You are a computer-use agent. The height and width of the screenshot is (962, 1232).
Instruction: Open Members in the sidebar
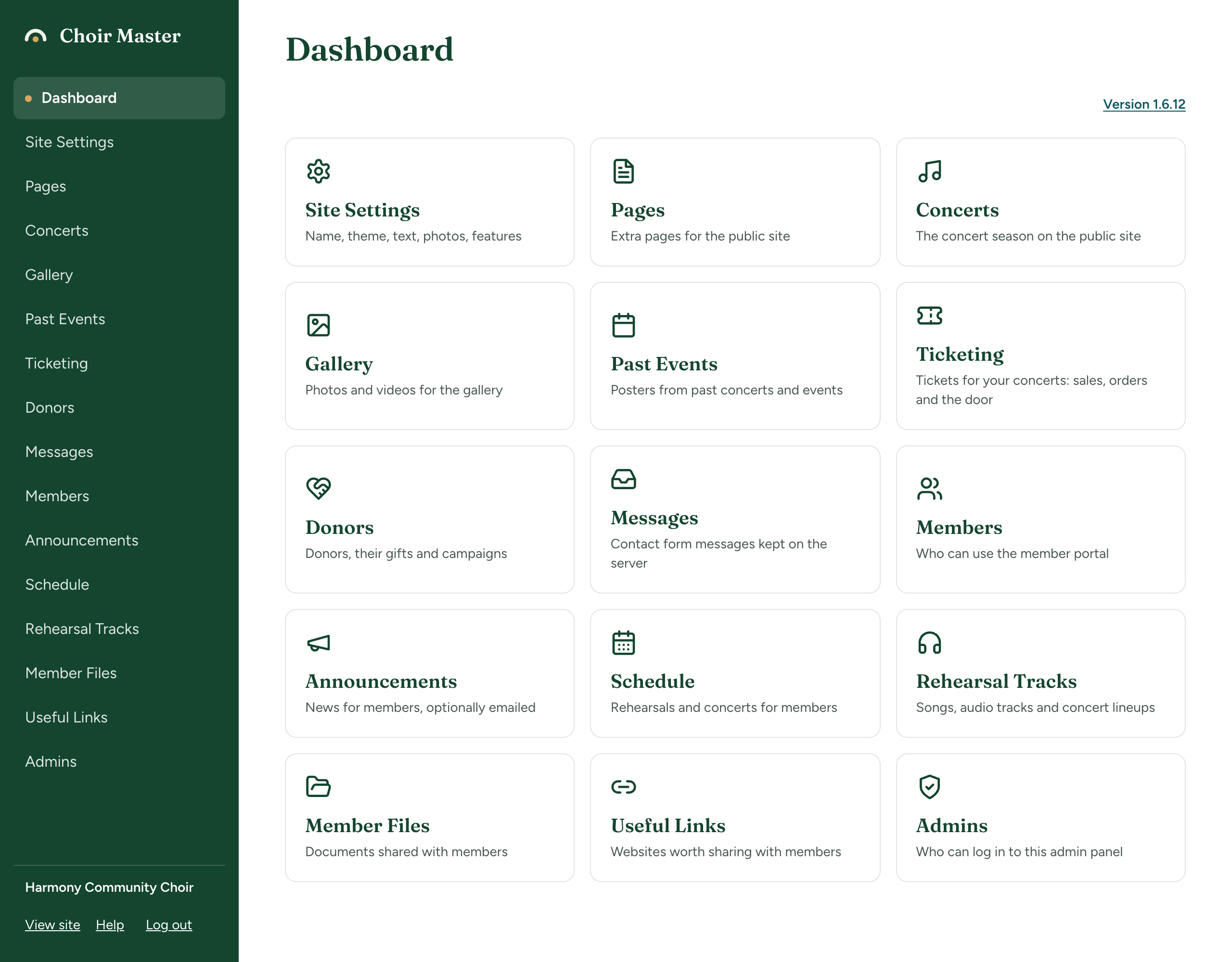(119, 496)
